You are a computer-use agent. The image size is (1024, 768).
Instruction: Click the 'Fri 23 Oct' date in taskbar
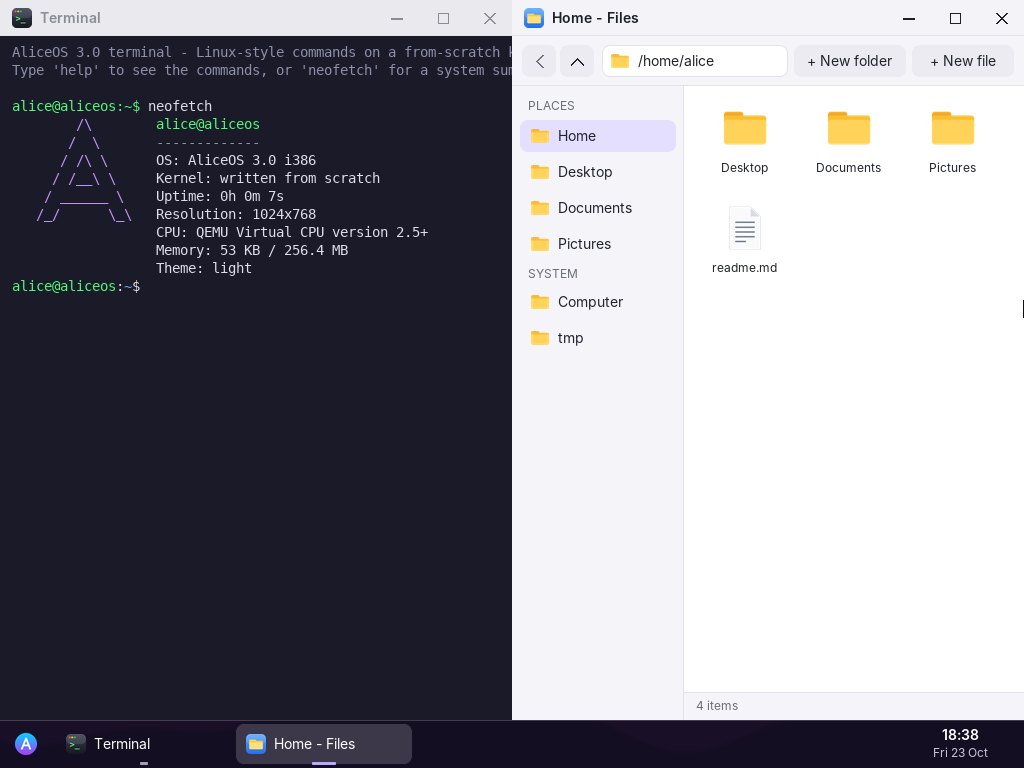pyautogui.click(x=960, y=753)
